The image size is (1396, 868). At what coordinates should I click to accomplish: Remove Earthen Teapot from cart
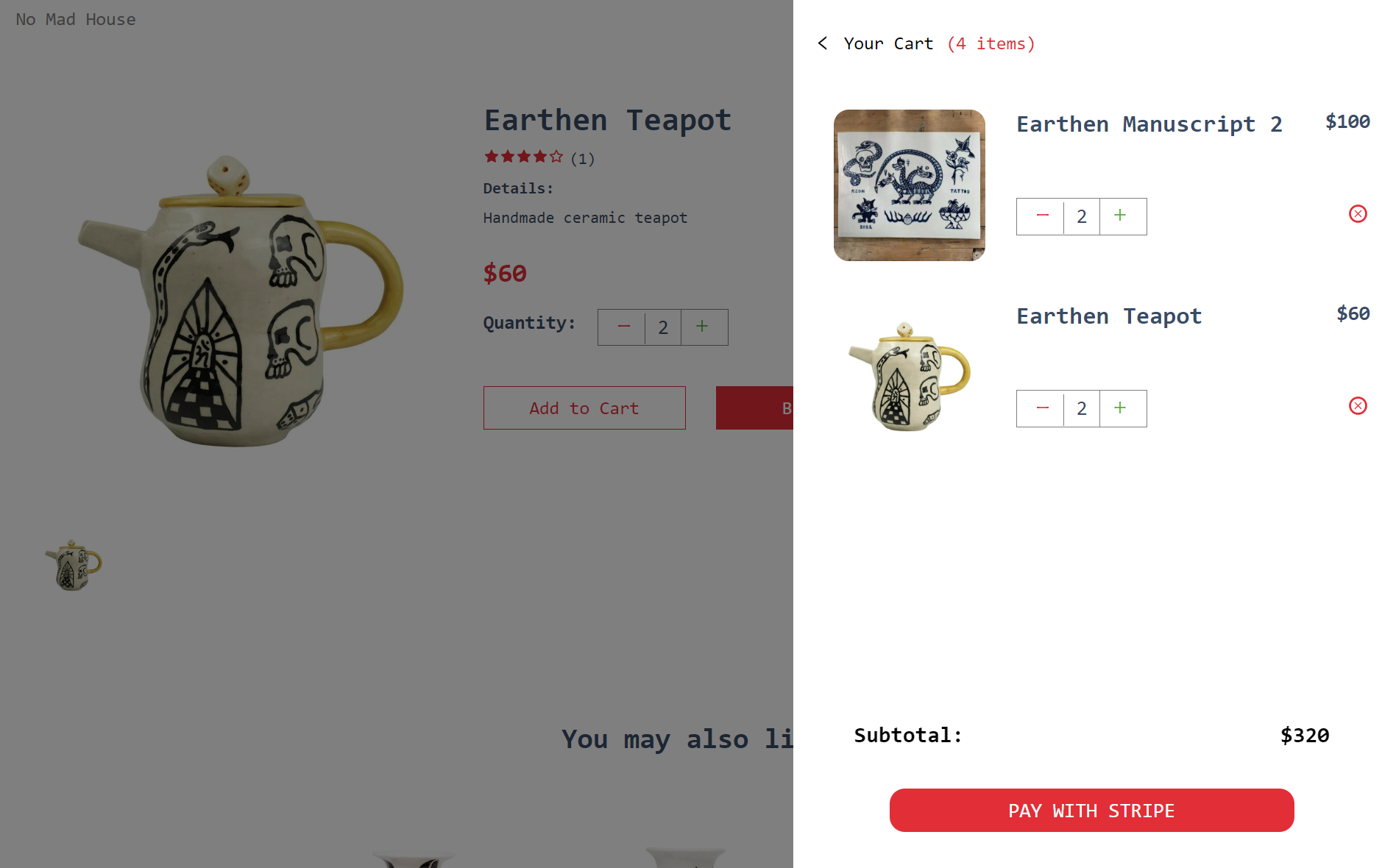[x=1358, y=406]
